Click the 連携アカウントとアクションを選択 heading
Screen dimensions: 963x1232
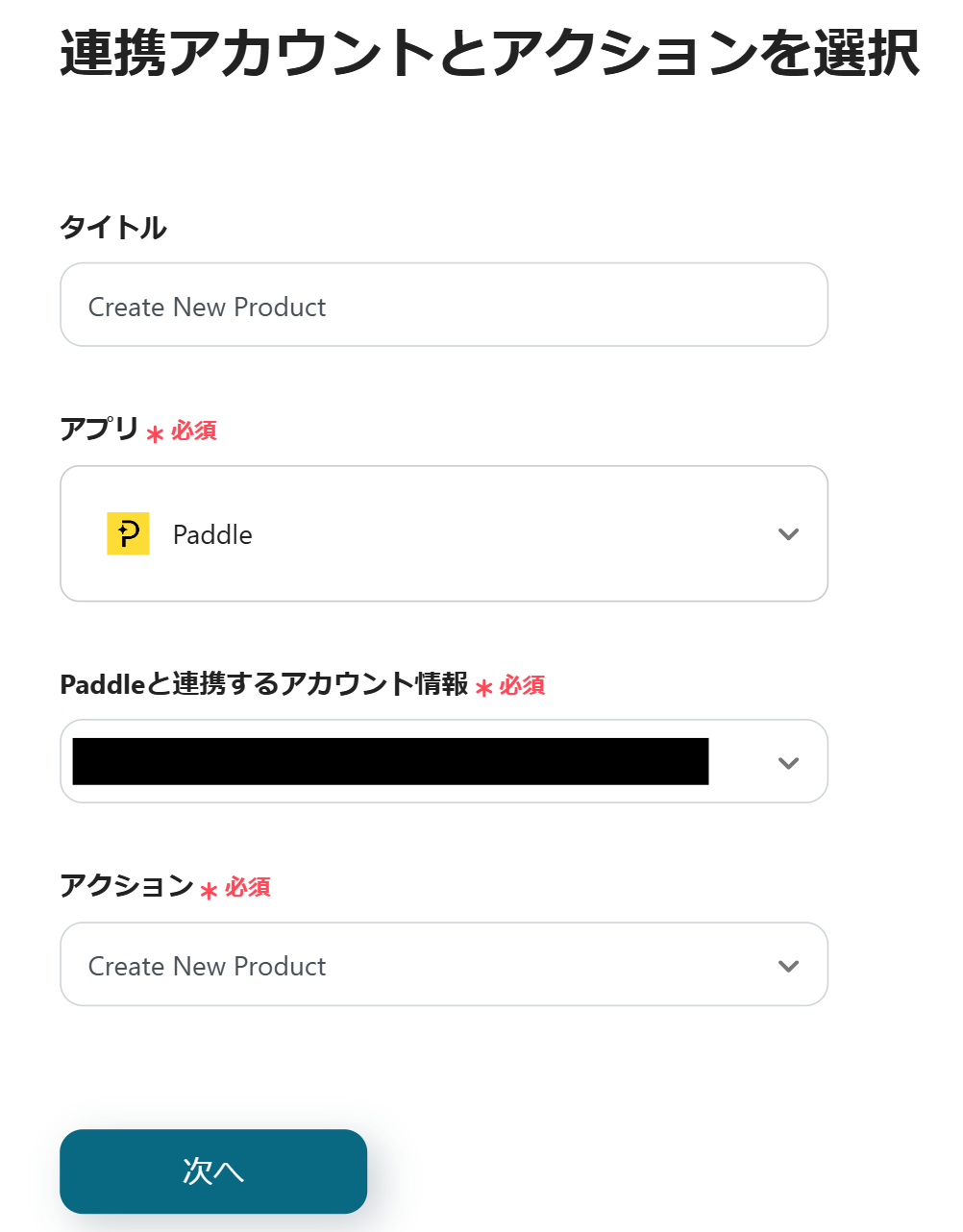[489, 54]
